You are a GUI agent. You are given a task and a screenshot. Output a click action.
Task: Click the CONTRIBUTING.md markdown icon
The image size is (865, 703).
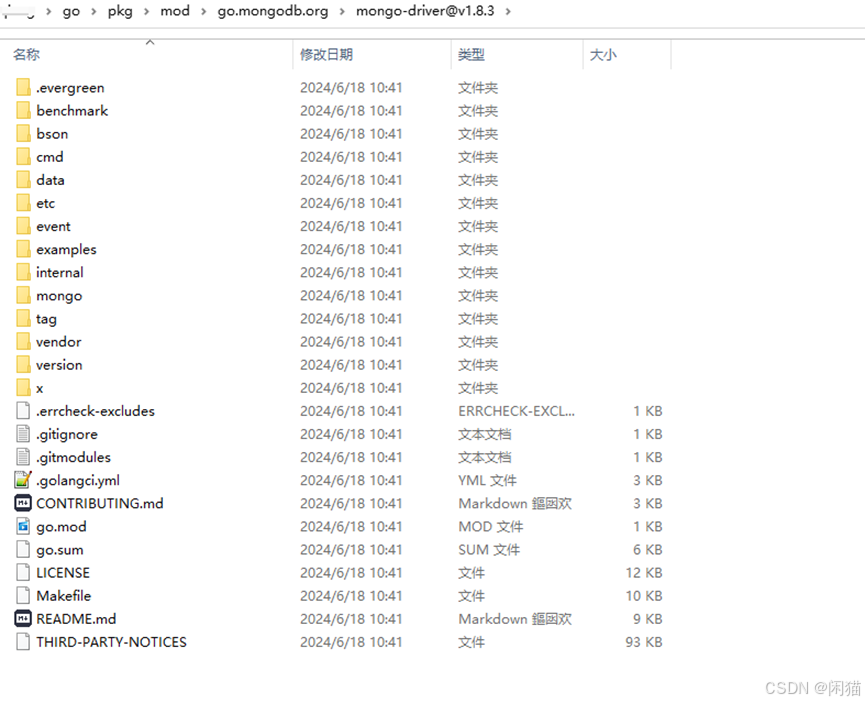pos(23,503)
